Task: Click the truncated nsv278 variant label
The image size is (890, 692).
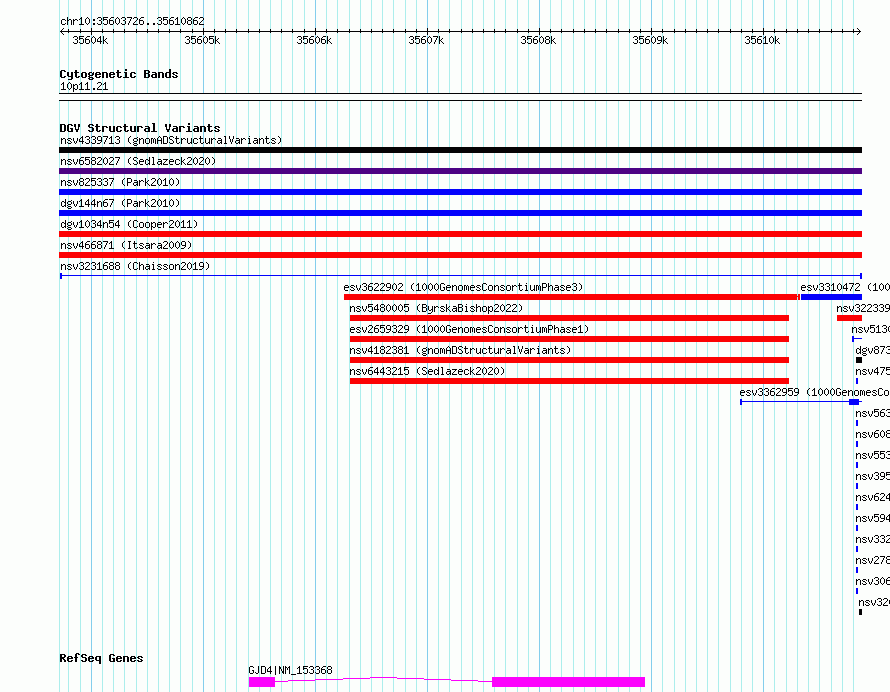Action: (x=872, y=560)
